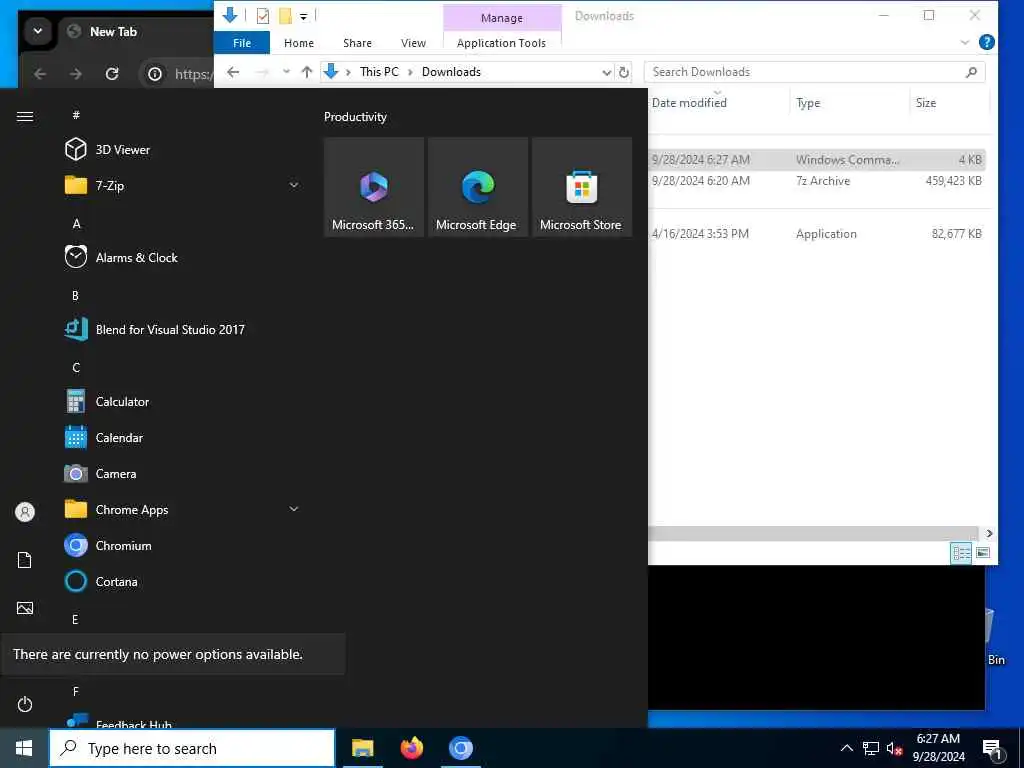Select the 7z Archive file row
The height and width of the screenshot is (768, 1024).
click(x=816, y=181)
